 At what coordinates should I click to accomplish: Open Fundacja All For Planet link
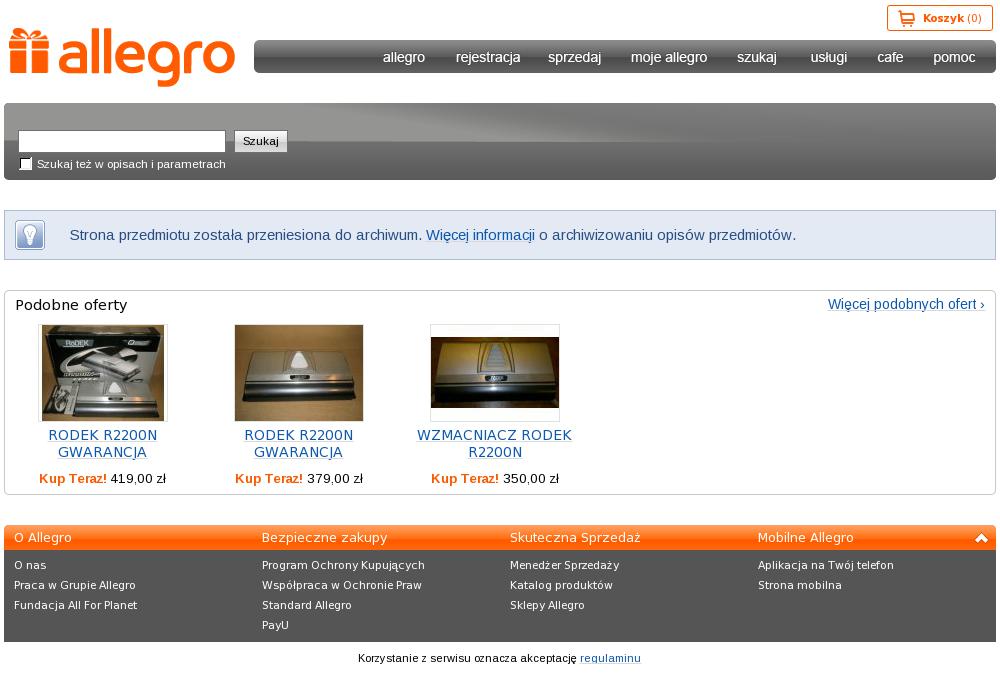click(x=75, y=605)
